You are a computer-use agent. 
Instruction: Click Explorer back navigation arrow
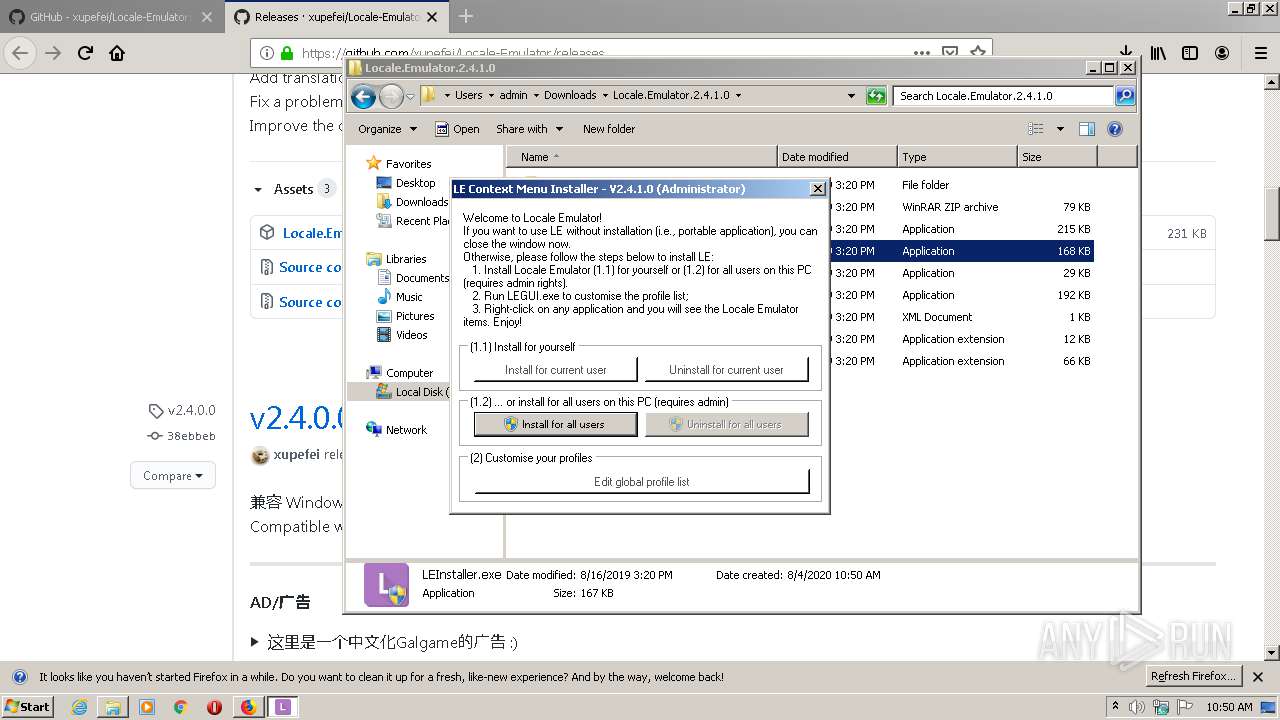click(363, 96)
